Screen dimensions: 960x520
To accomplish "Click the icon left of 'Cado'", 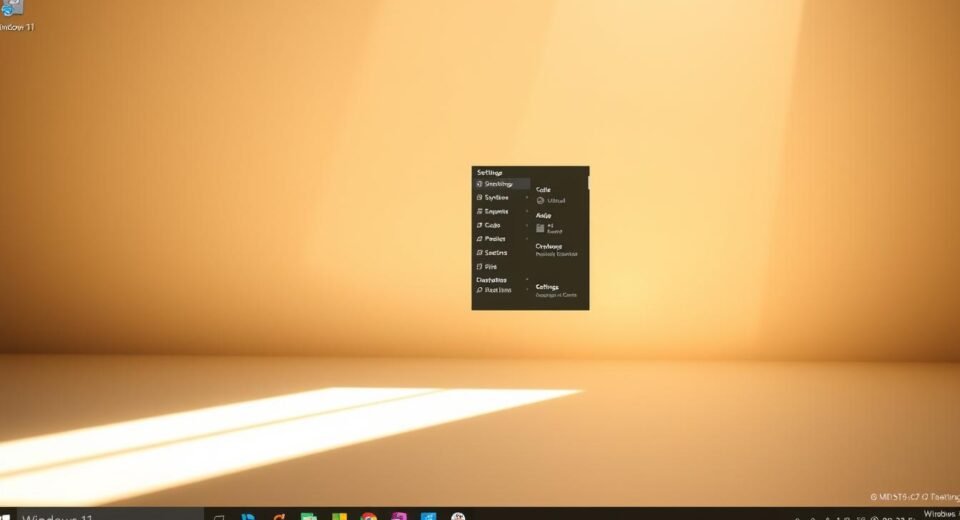I will [x=479, y=225].
